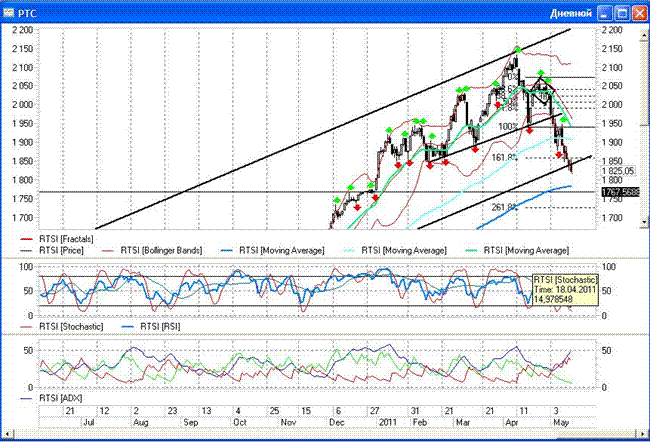The height and width of the screenshot is (442, 650).
Task: Click the green fractal marker at the 2150 peak
Action: coord(518,50)
